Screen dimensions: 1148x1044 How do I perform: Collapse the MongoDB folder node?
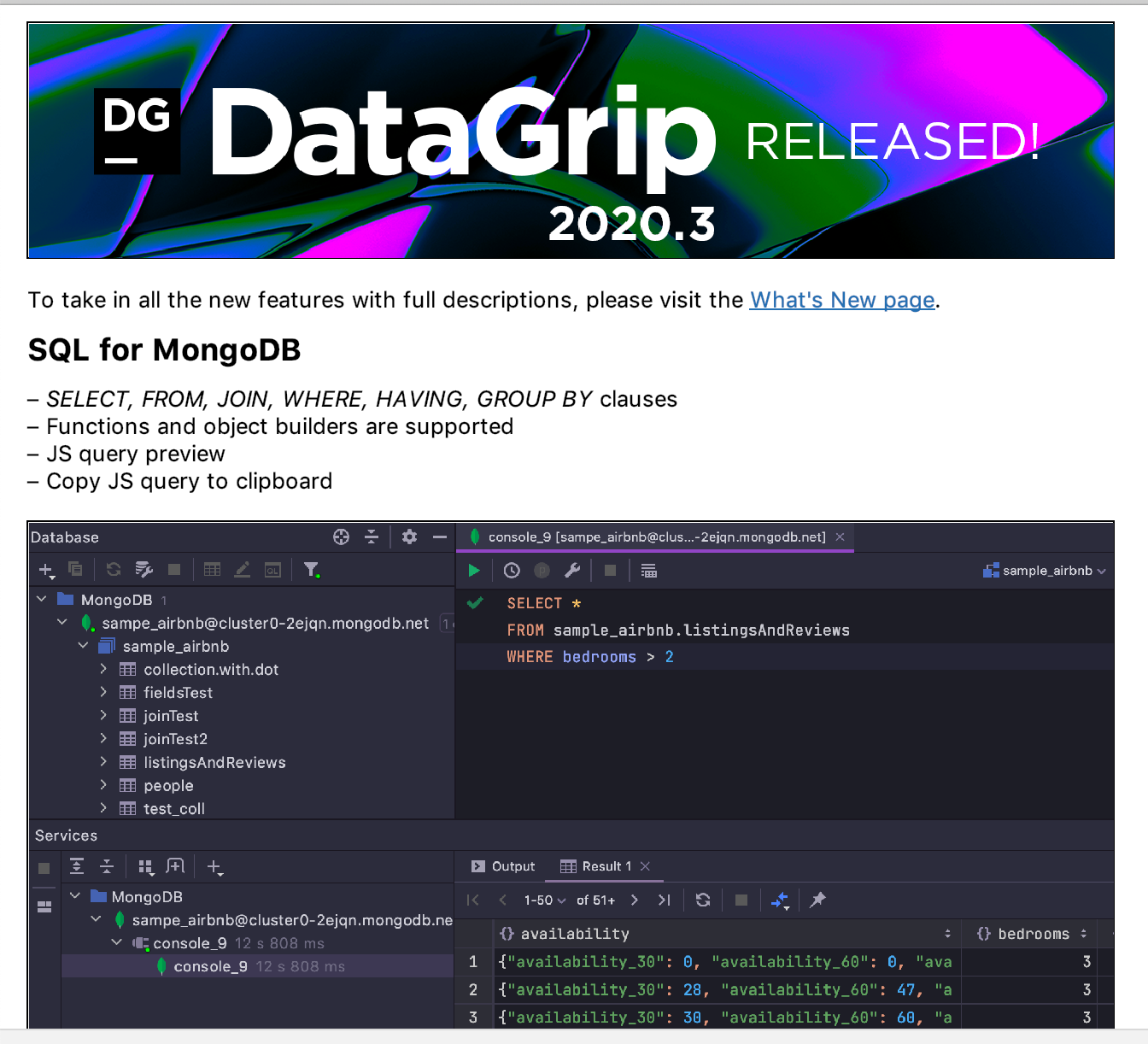(x=42, y=599)
